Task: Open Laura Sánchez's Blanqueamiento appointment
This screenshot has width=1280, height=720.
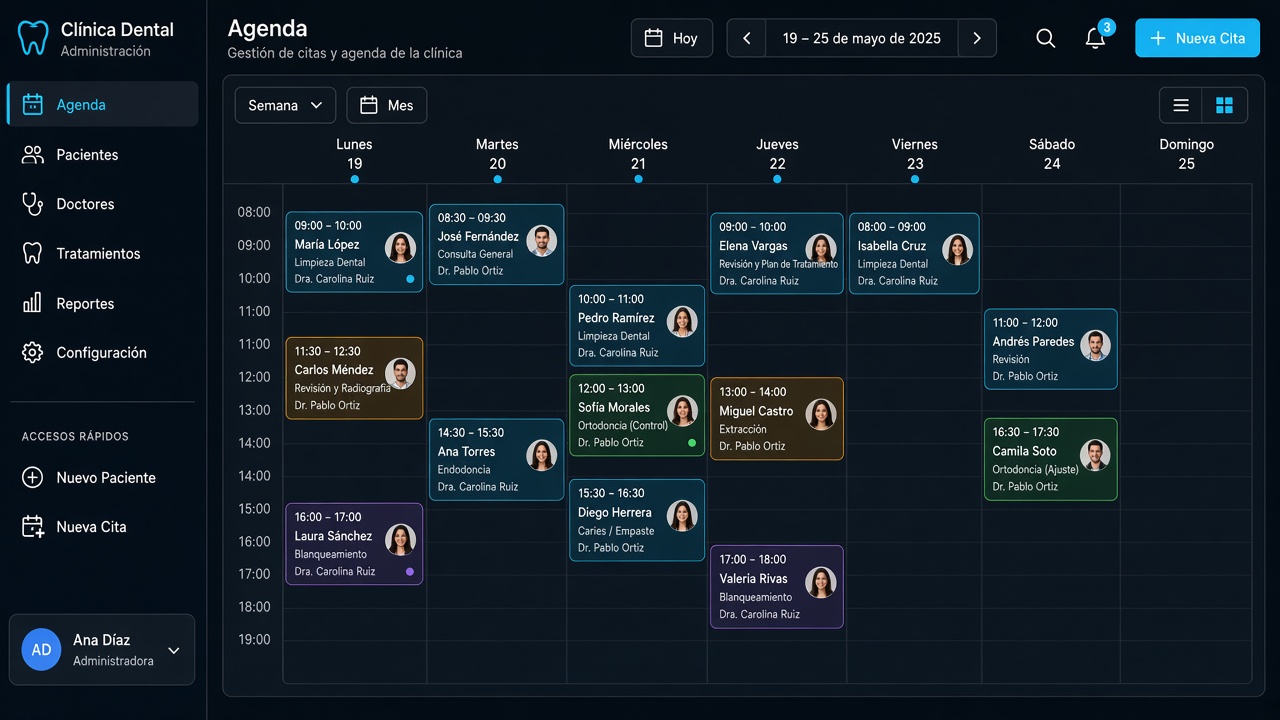Action: pos(354,544)
